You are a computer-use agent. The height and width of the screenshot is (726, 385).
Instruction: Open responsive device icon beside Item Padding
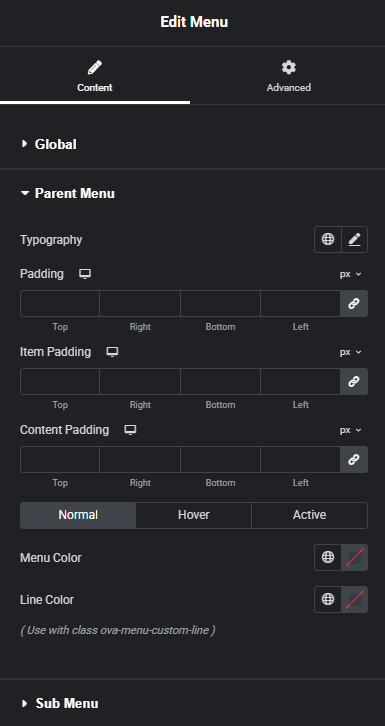[112, 352]
